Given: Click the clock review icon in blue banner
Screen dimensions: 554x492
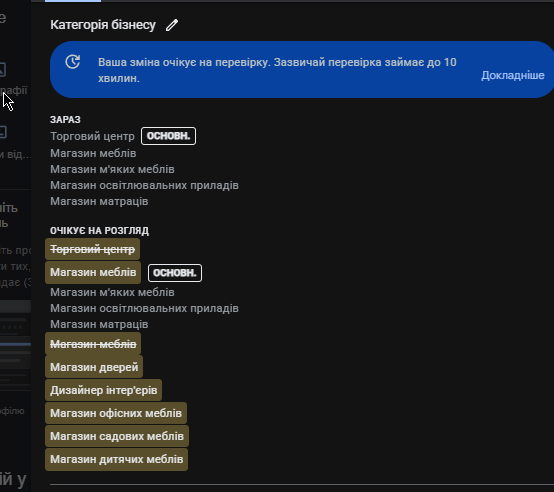Looking at the screenshot, I should 73,62.
